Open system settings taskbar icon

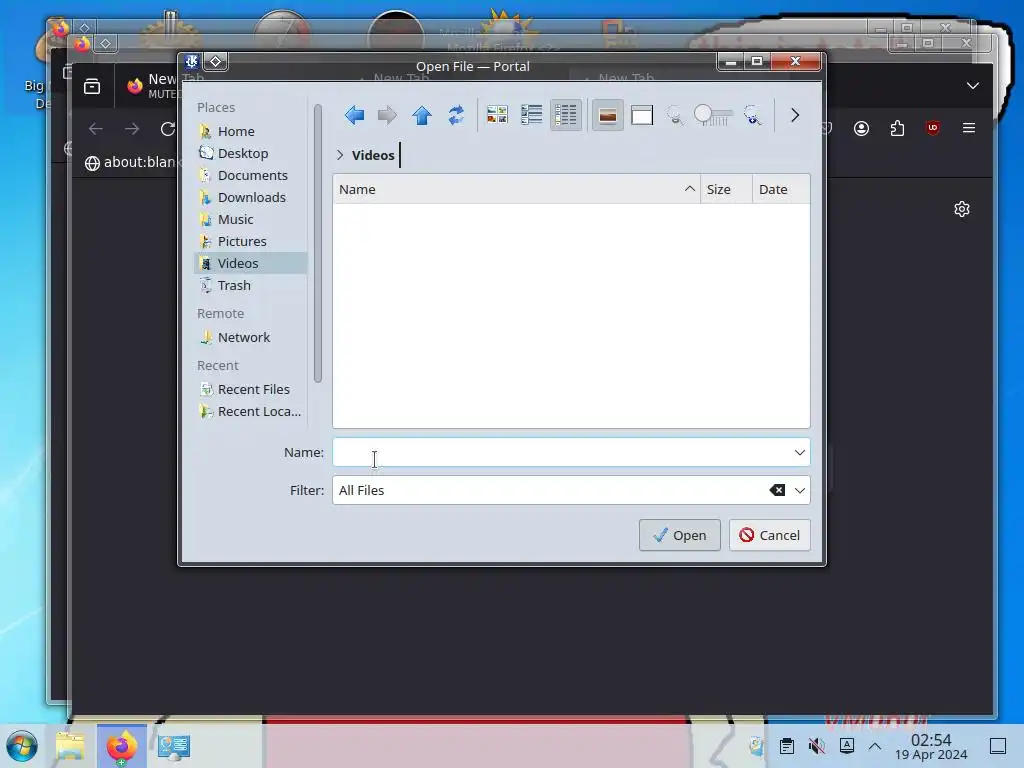tap(174, 746)
